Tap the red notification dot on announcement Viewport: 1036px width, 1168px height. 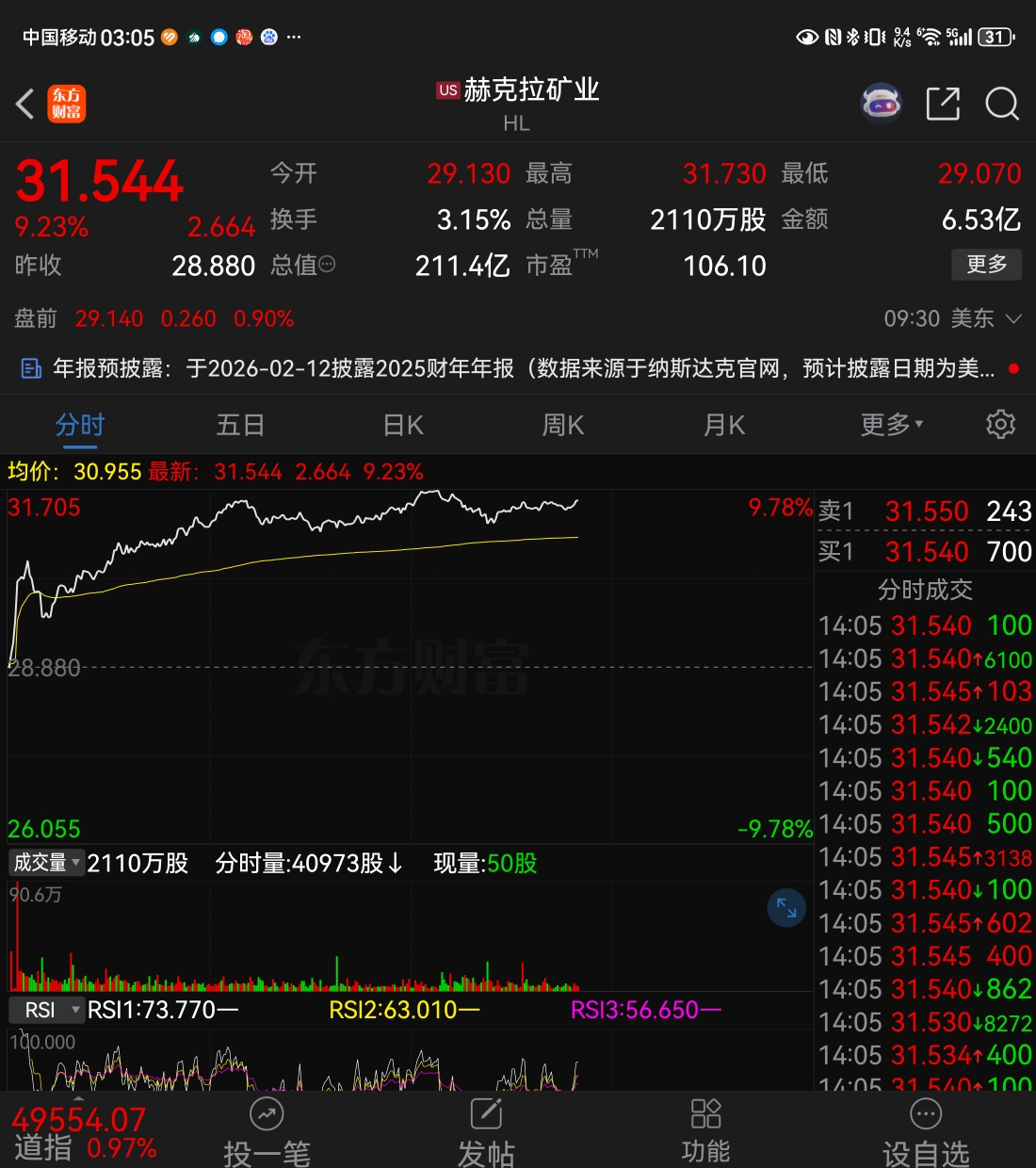click(x=1013, y=368)
